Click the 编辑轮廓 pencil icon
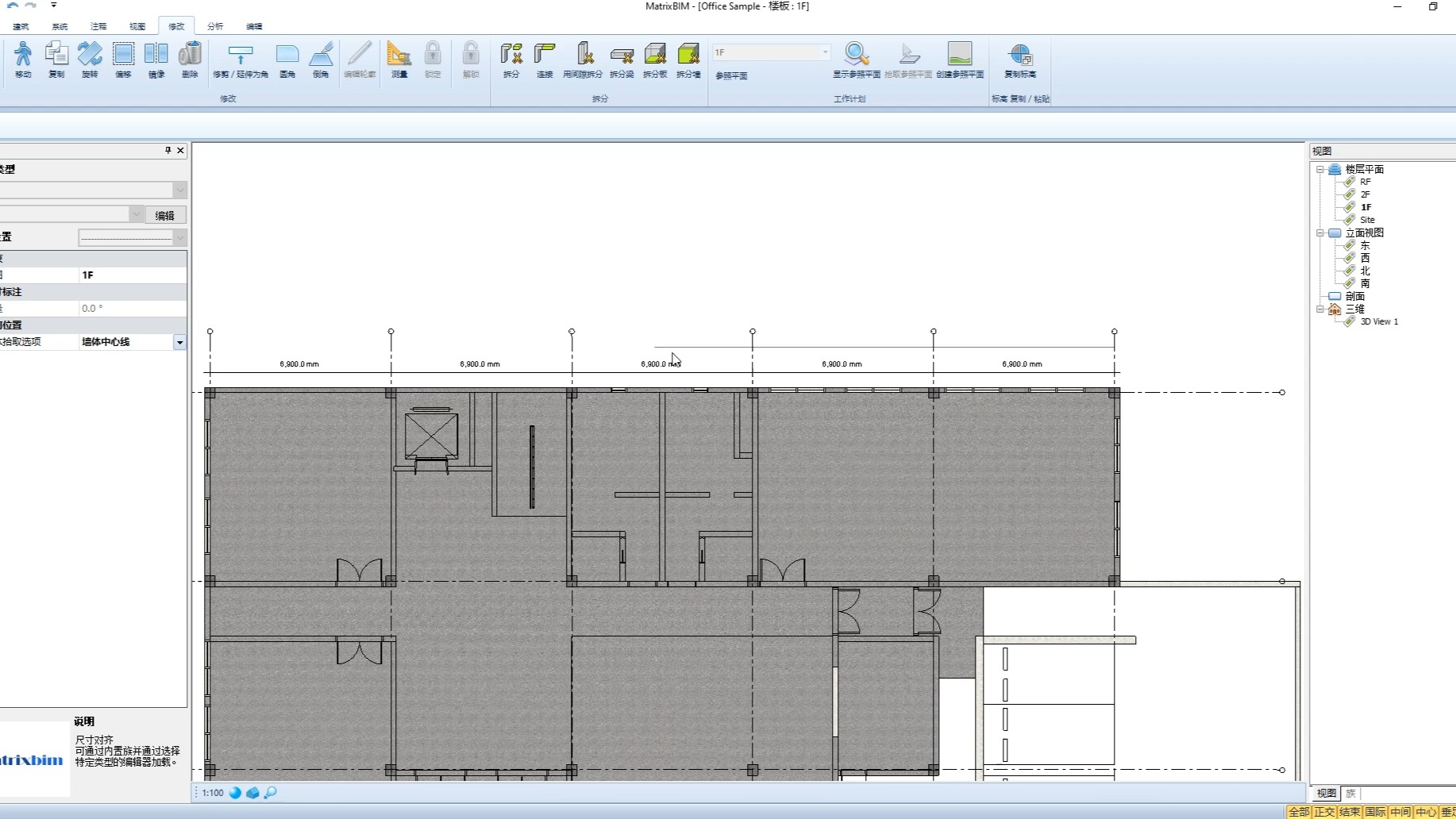This screenshot has width=1456, height=819. (360, 60)
